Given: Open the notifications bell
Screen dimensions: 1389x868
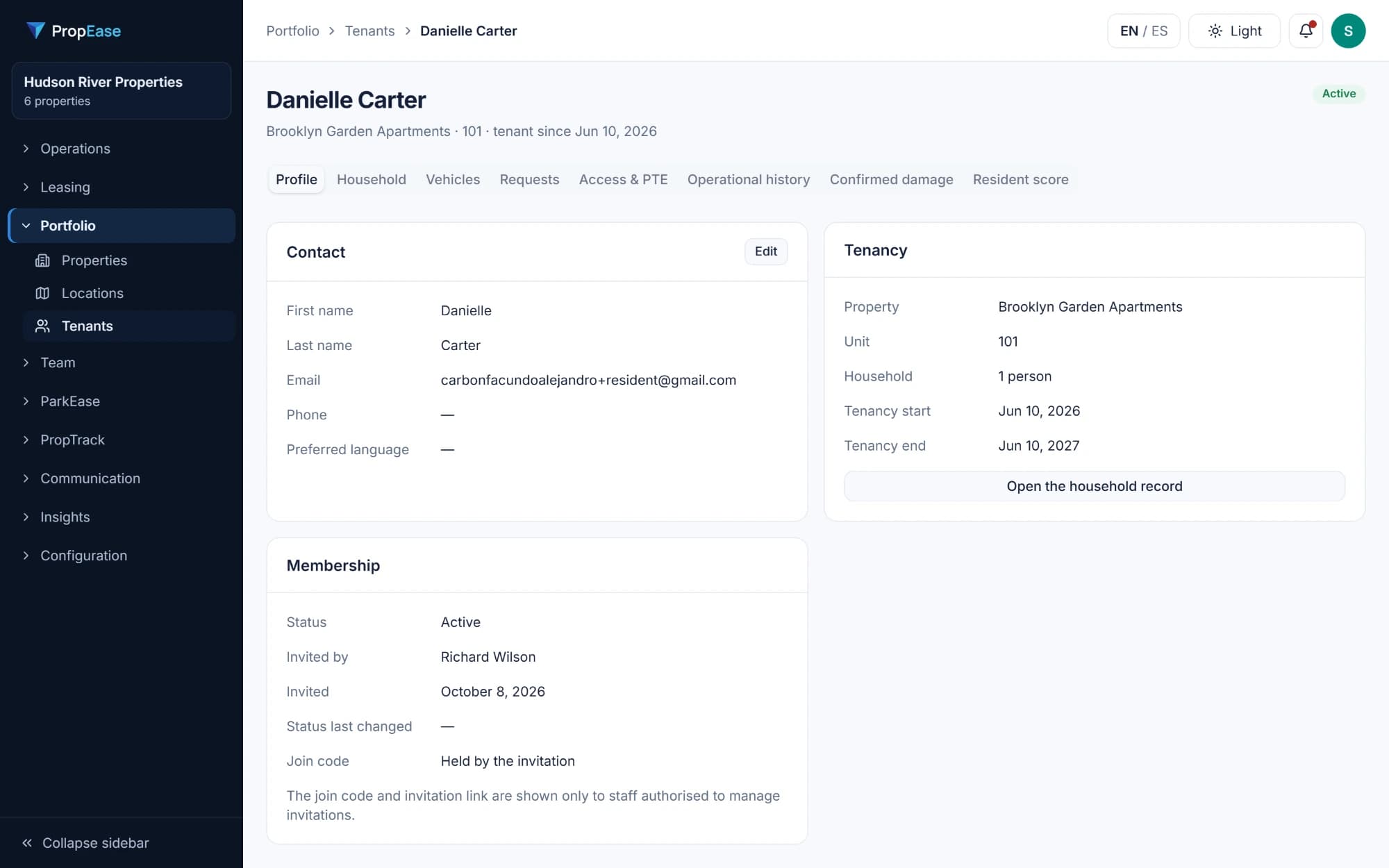Looking at the screenshot, I should 1306,31.
